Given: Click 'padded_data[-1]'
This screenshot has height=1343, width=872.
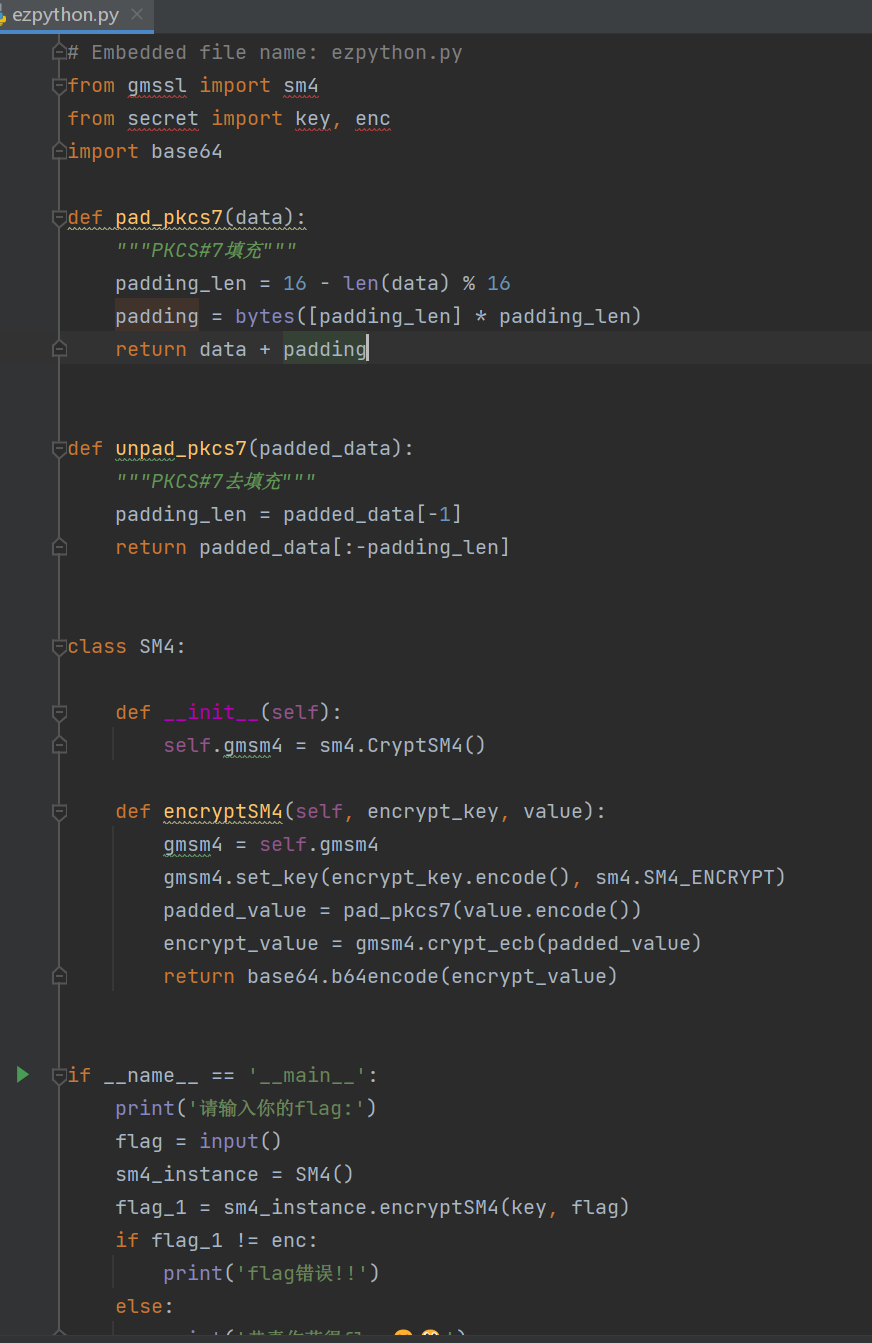Looking at the screenshot, I should pyautogui.click(x=373, y=514).
